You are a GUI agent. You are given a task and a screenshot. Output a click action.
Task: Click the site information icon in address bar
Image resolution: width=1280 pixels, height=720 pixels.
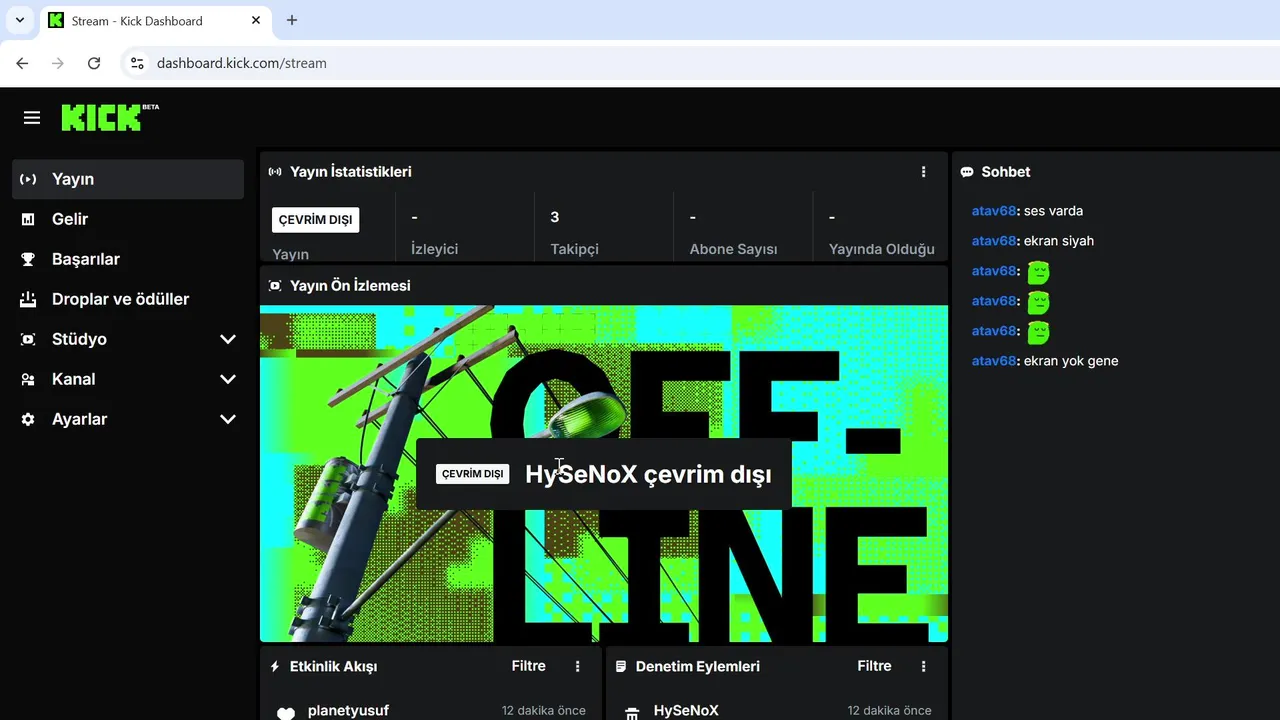[x=138, y=63]
